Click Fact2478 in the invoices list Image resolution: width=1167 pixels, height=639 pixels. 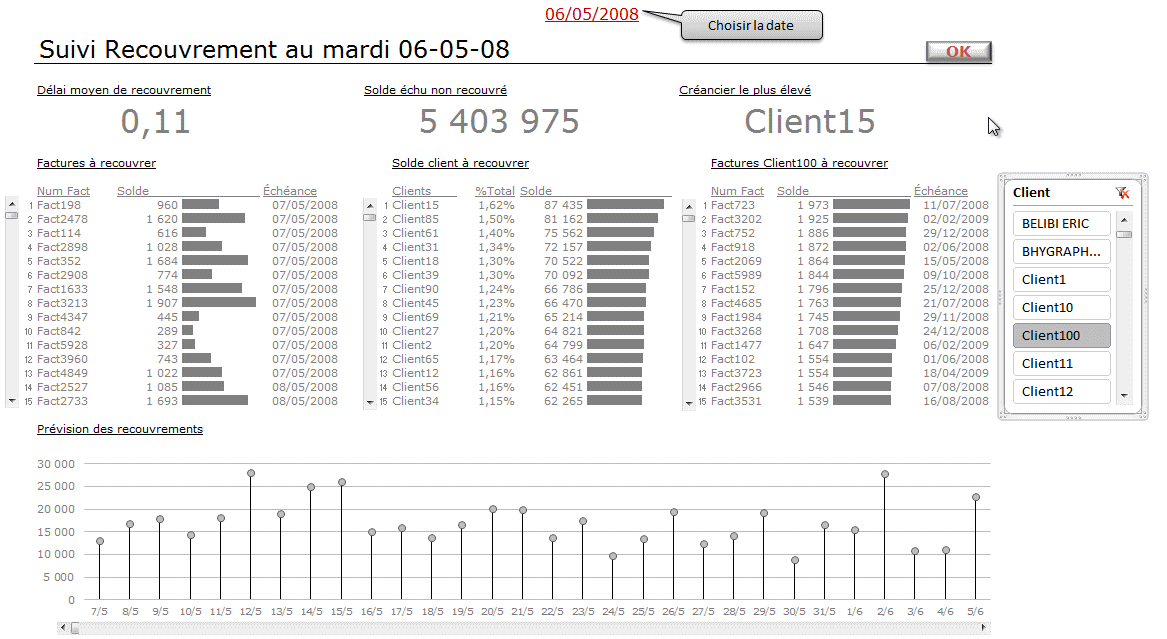[x=63, y=219]
